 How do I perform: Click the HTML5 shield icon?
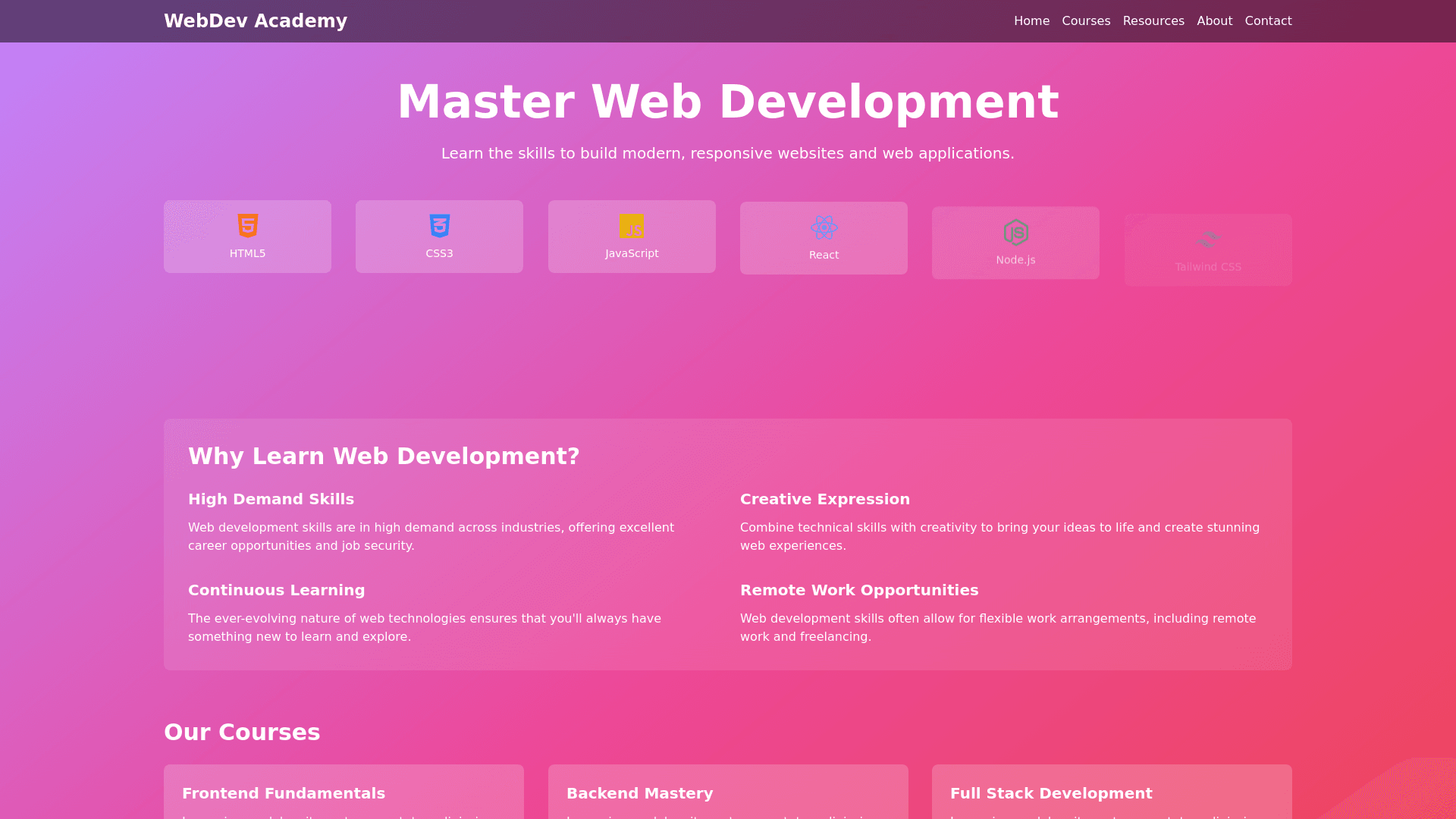[x=247, y=226]
